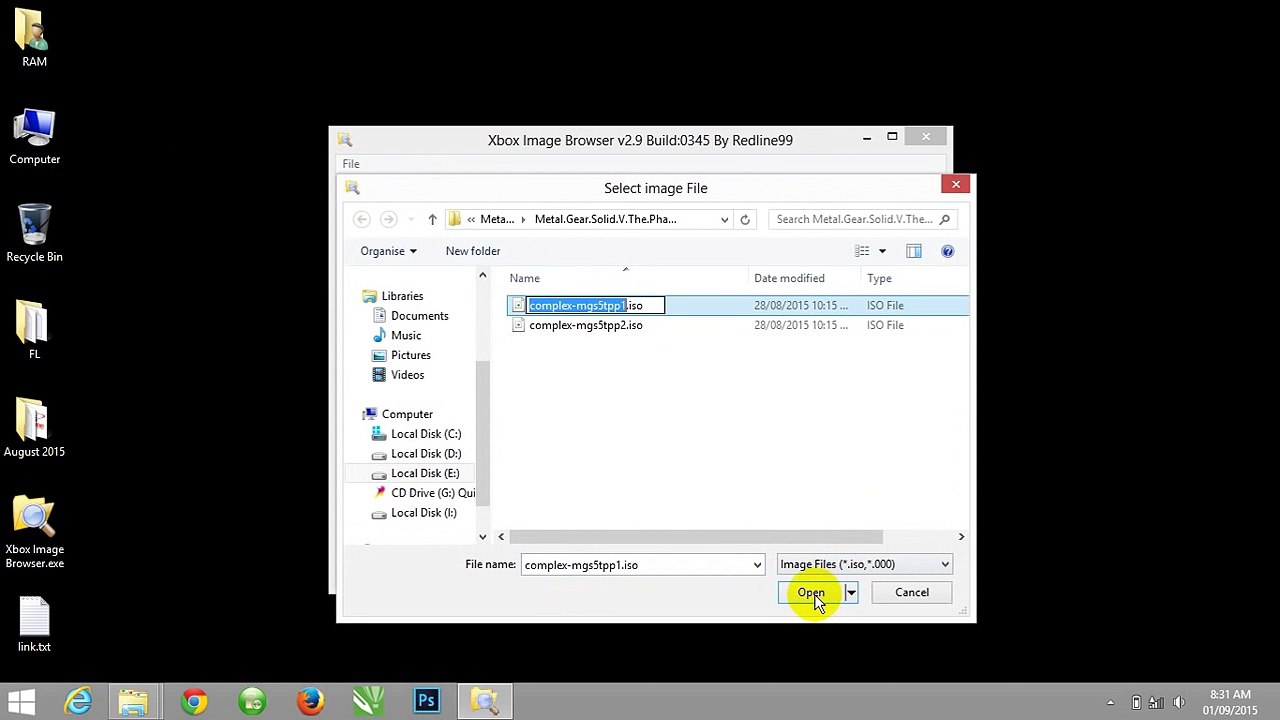This screenshot has height=720, width=1280.
Task: Sort files by Name column
Action: click(x=627, y=278)
